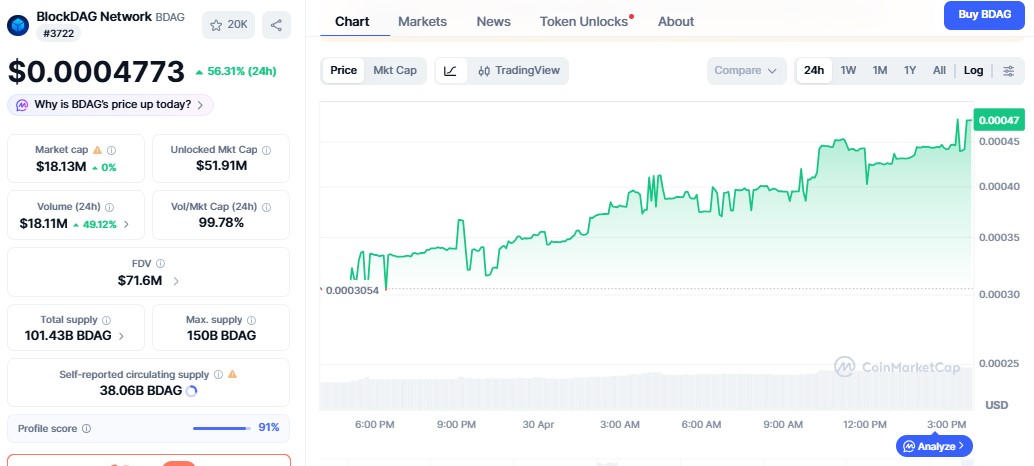
Task: Open the Volume (24h) info icon
Action: (109, 207)
